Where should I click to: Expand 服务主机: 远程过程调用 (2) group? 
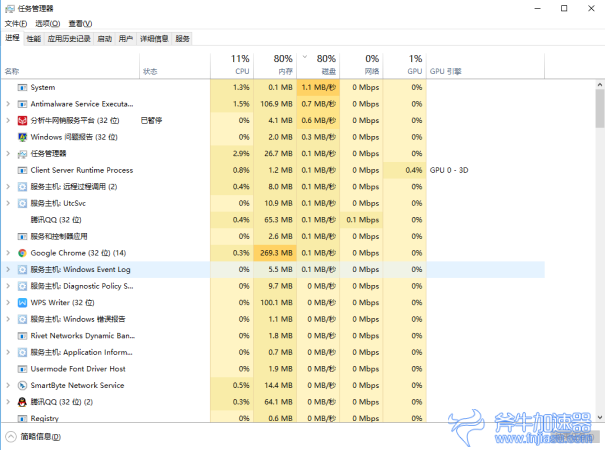pyautogui.click(x=8, y=187)
